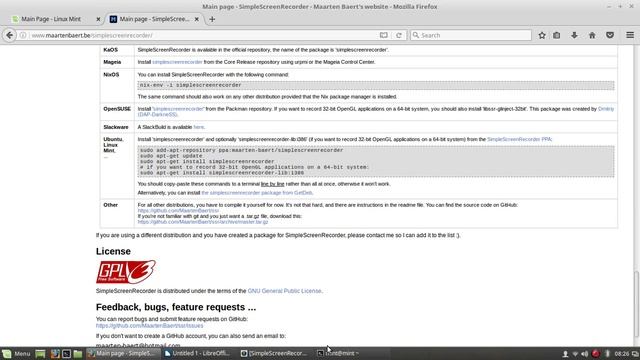The height and width of the screenshot is (360, 640).
Task: Follow the Slackware SlackBuild 'here' link
Action: point(198,127)
